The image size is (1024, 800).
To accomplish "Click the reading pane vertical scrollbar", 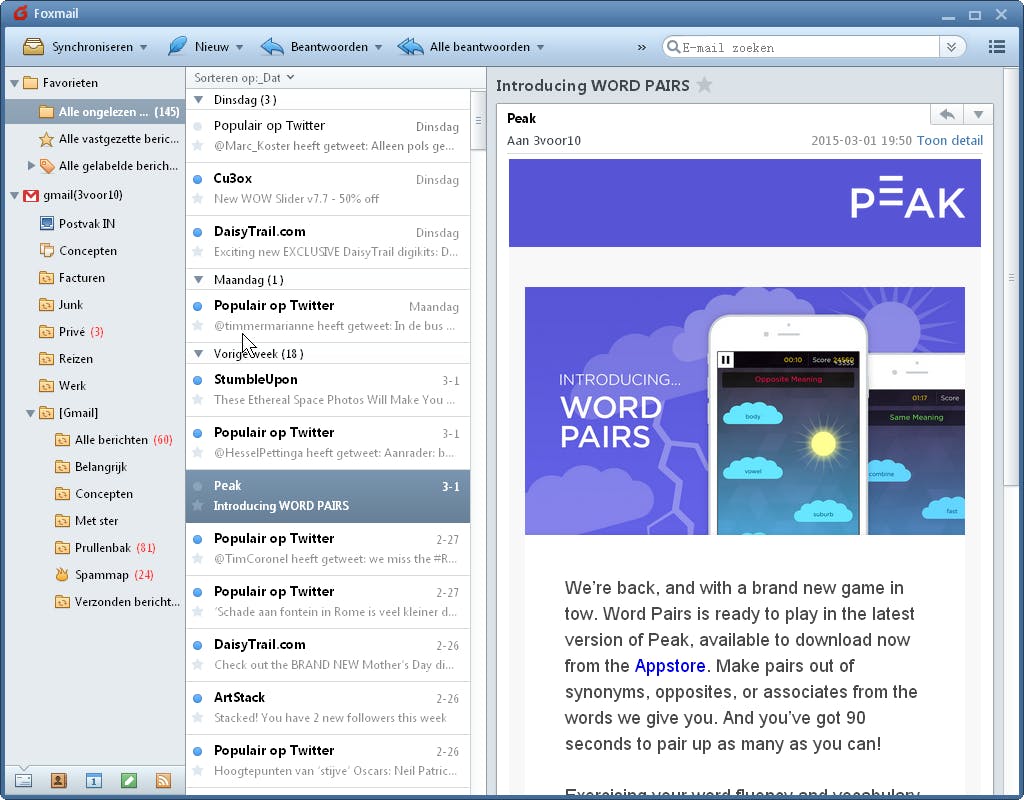I will pyautogui.click(x=1010, y=278).
